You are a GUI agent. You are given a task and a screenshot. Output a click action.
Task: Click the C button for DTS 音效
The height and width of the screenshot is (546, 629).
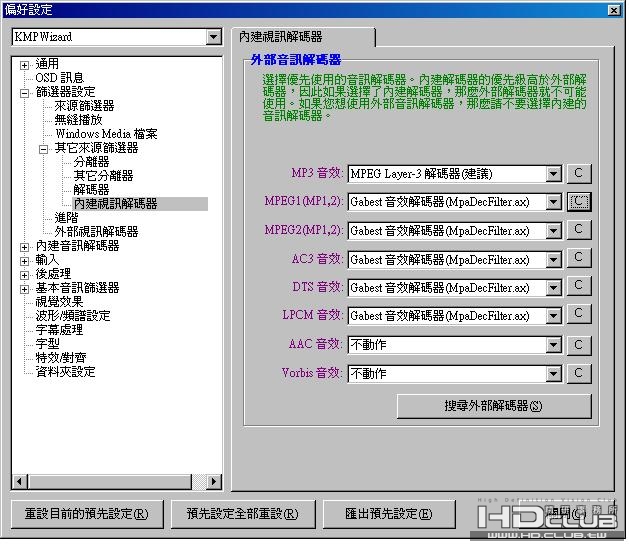(x=579, y=286)
